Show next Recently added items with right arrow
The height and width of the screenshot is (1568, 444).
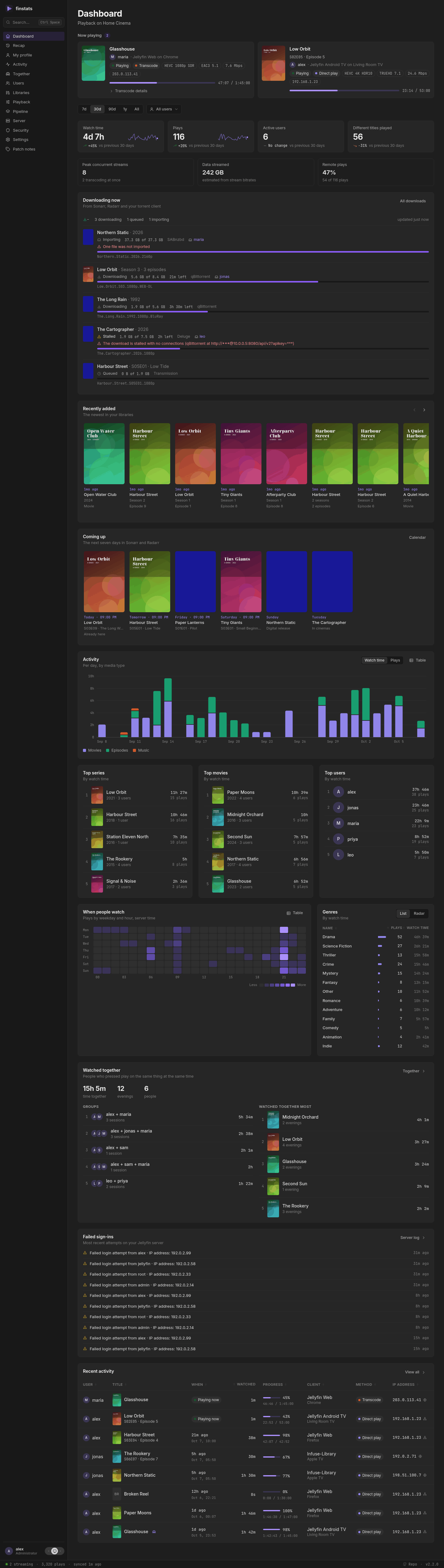424,410
